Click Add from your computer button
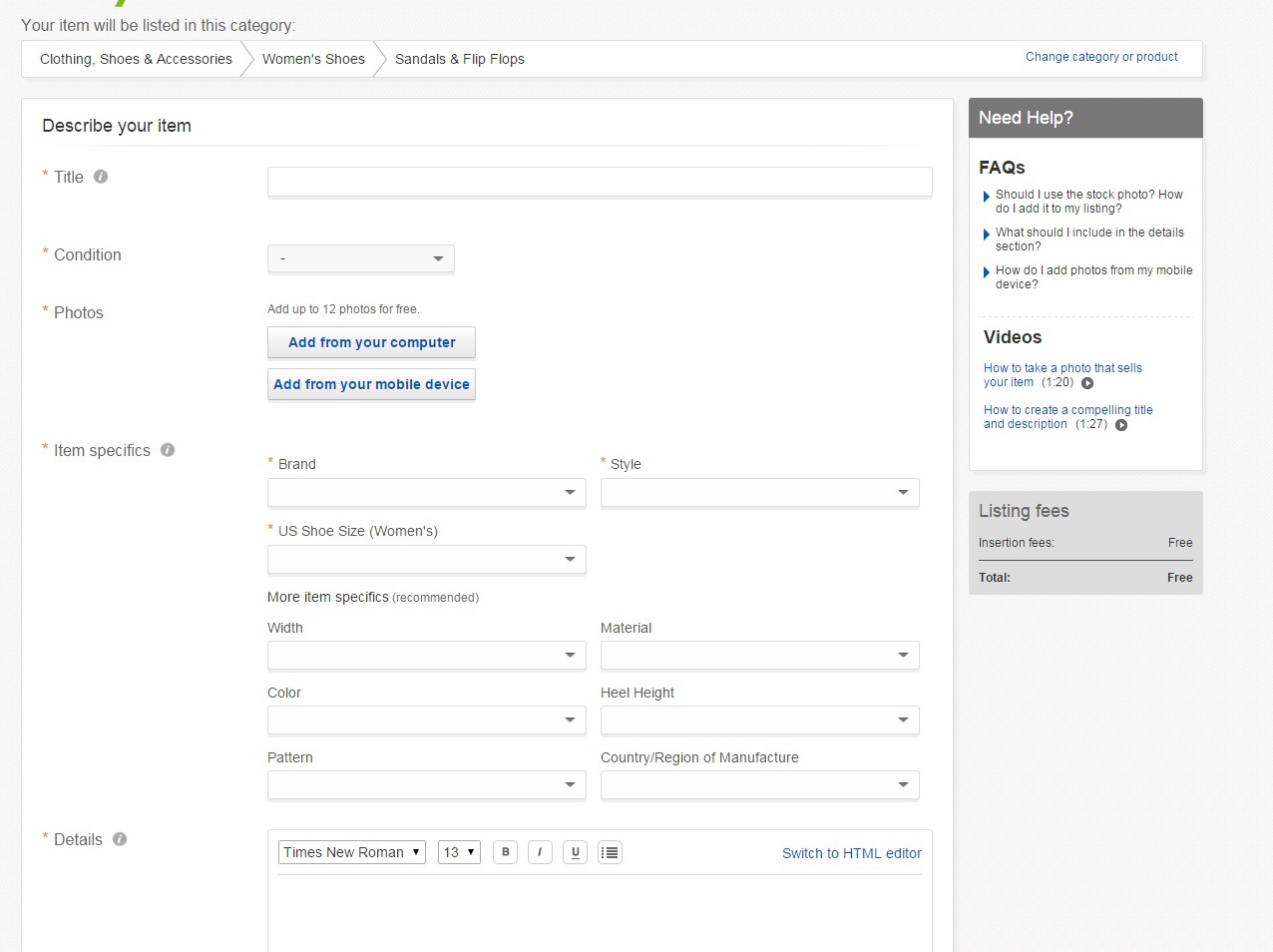Image resolution: width=1273 pixels, height=952 pixels. tap(371, 342)
